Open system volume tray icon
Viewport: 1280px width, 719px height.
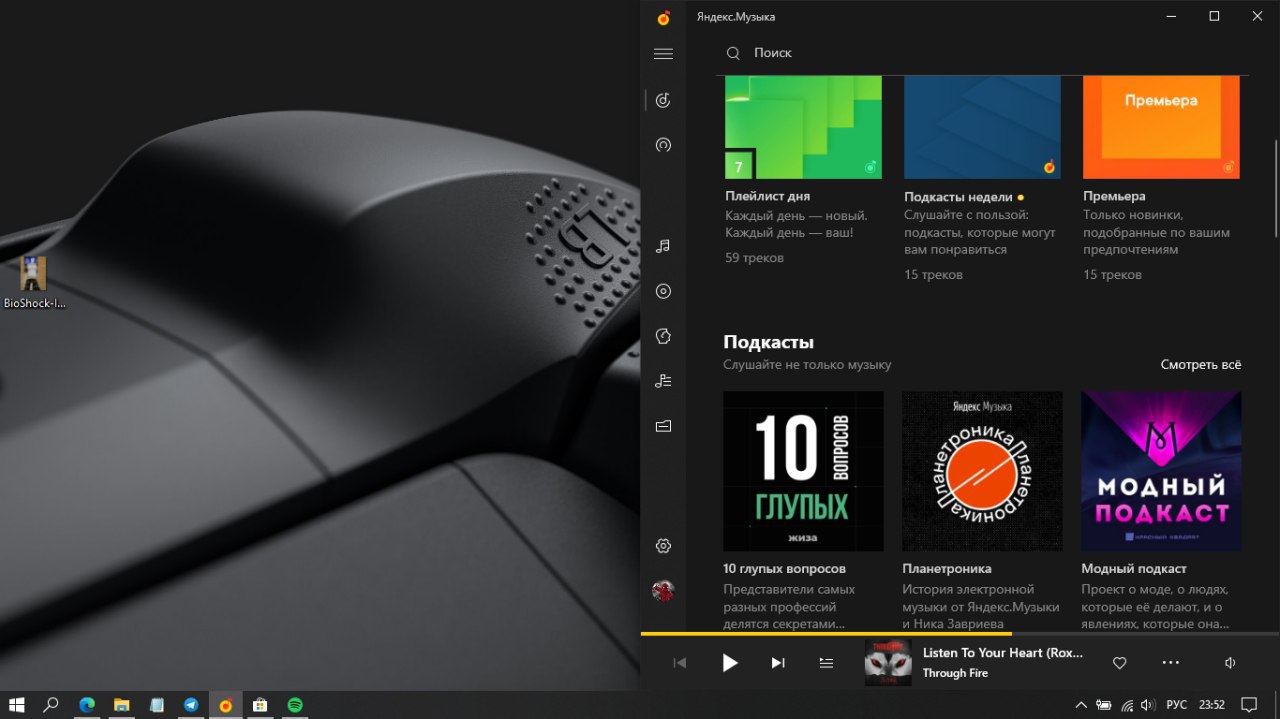pyautogui.click(x=1149, y=704)
